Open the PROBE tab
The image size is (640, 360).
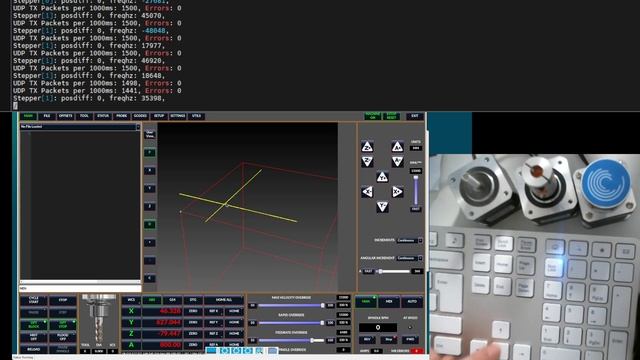pyautogui.click(x=122, y=116)
